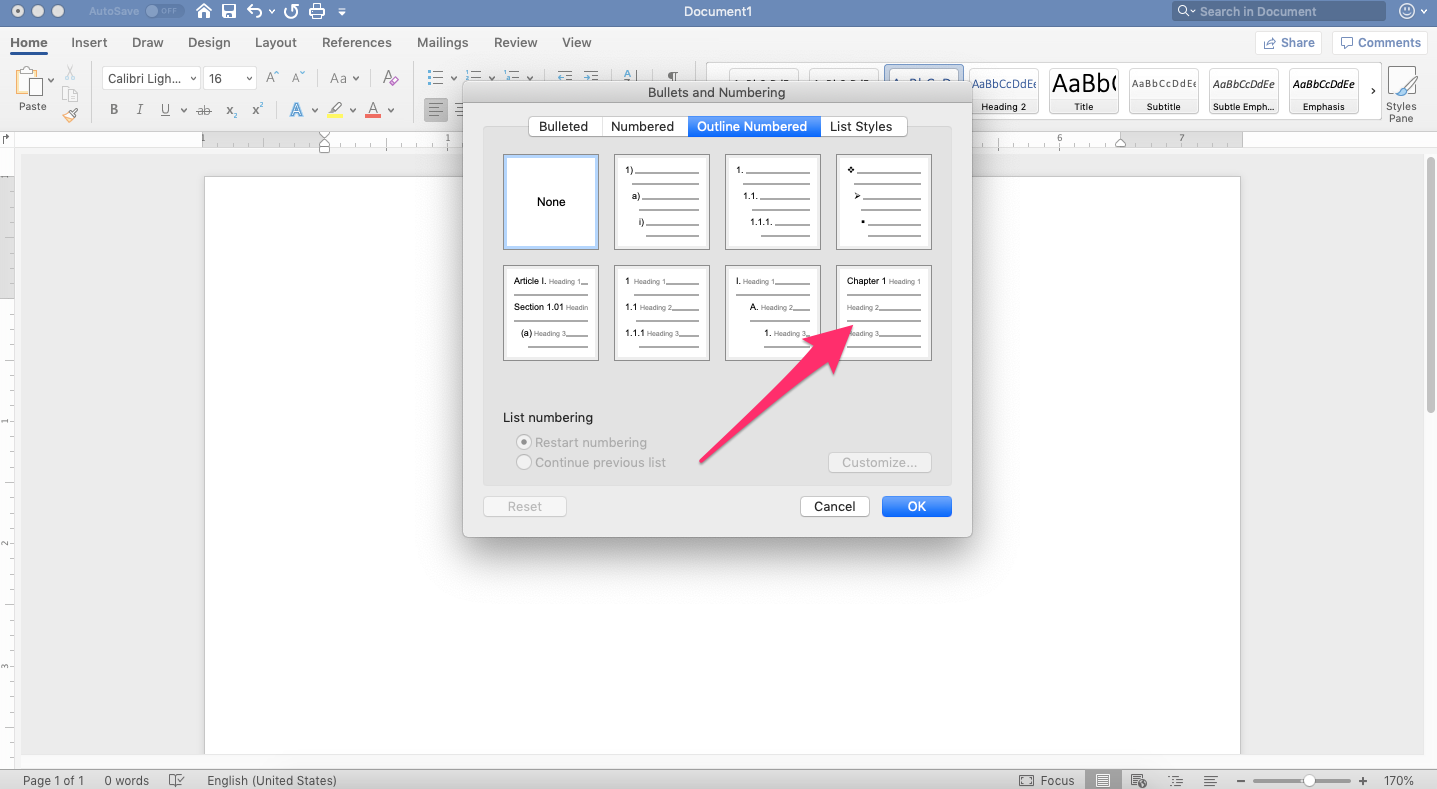
Task: Expand the Paste options arrow
Action: click(x=52, y=78)
